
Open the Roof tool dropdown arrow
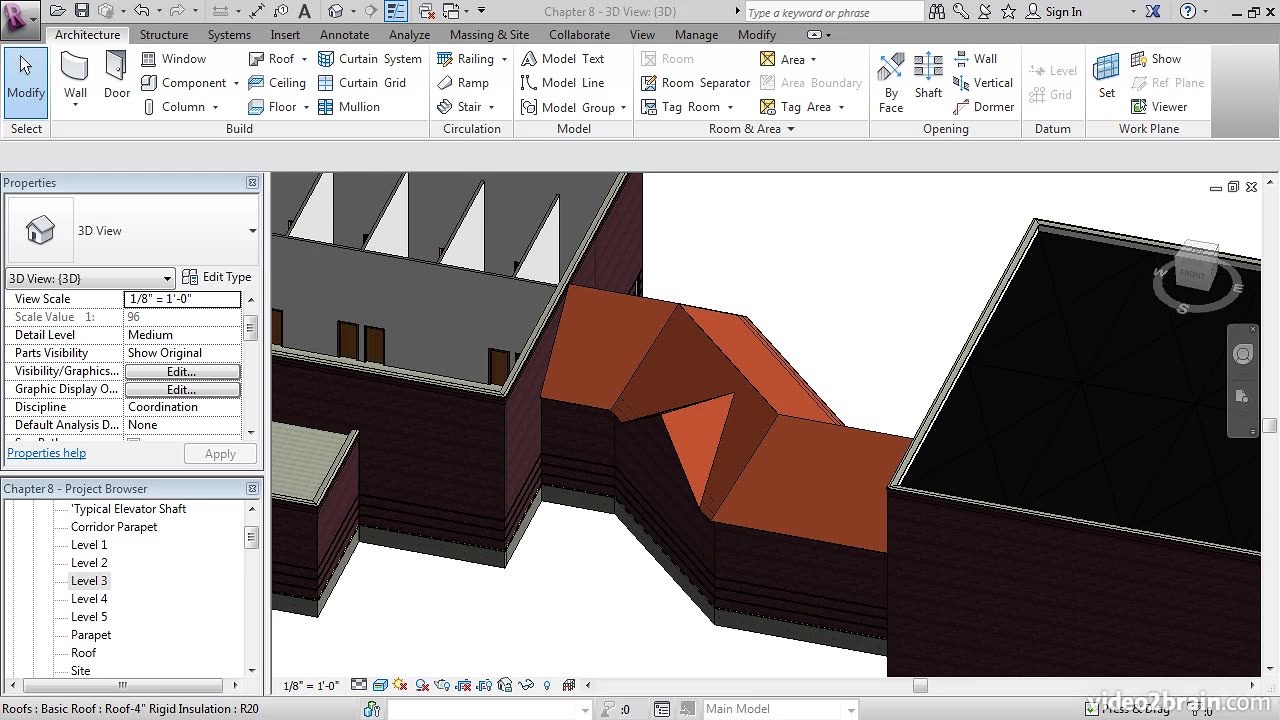[x=304, y=59]
